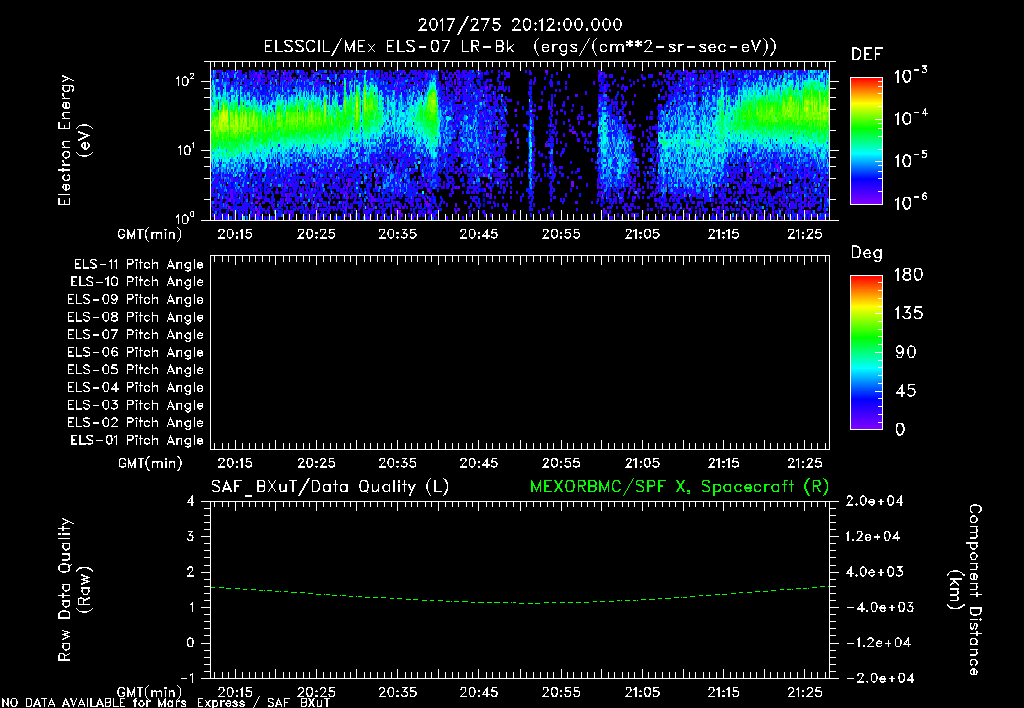Click 'GMT(min)' label under the energy spectrogram

pos(150,234)
